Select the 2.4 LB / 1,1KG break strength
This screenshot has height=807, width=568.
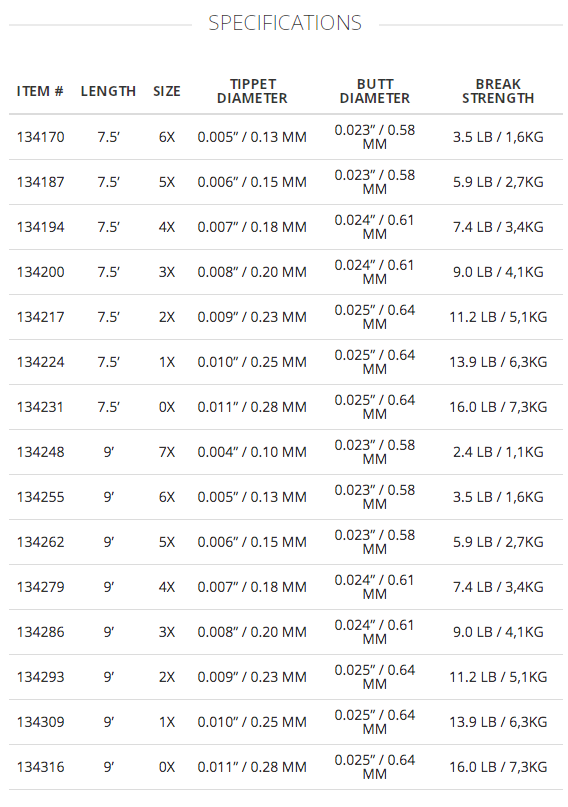498,452
